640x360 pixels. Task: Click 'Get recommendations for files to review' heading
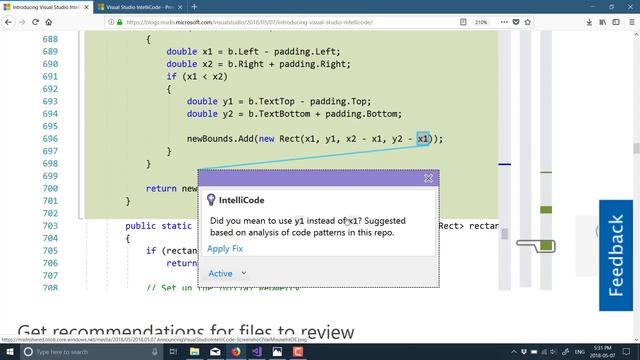186,332
